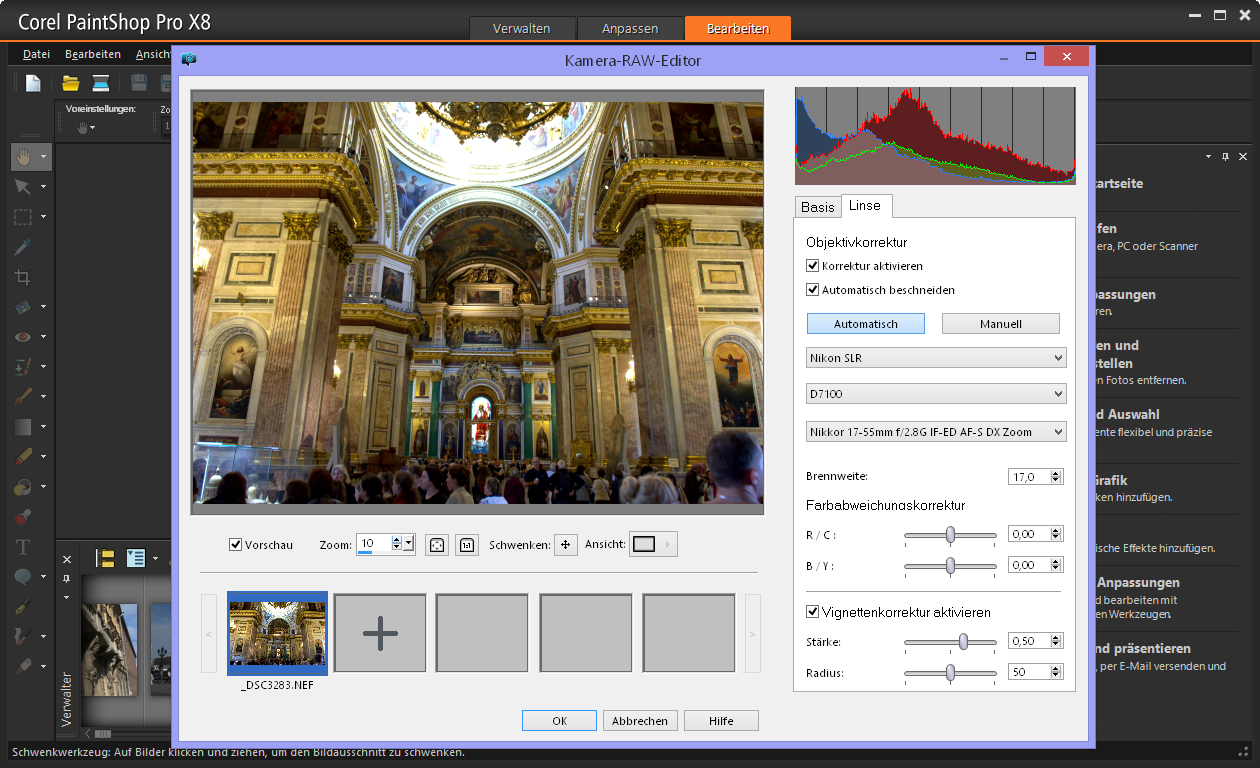Image resolution: width=1260 pixels, height=768 pixels.
Task: Switch to the Basis tab
Action: (x=817, y=207)
